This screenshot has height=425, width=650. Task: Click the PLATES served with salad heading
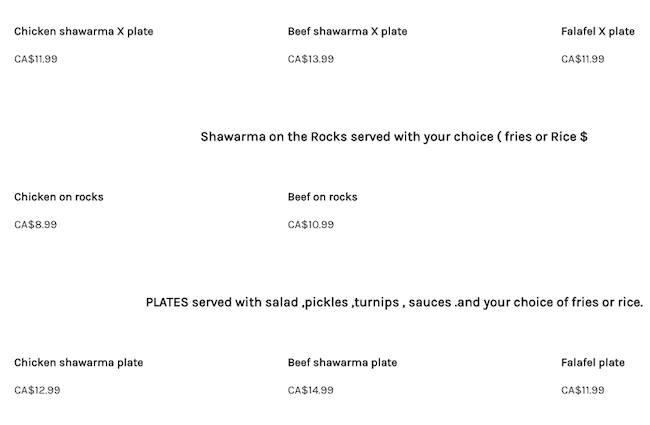click(x=394, y=302)
